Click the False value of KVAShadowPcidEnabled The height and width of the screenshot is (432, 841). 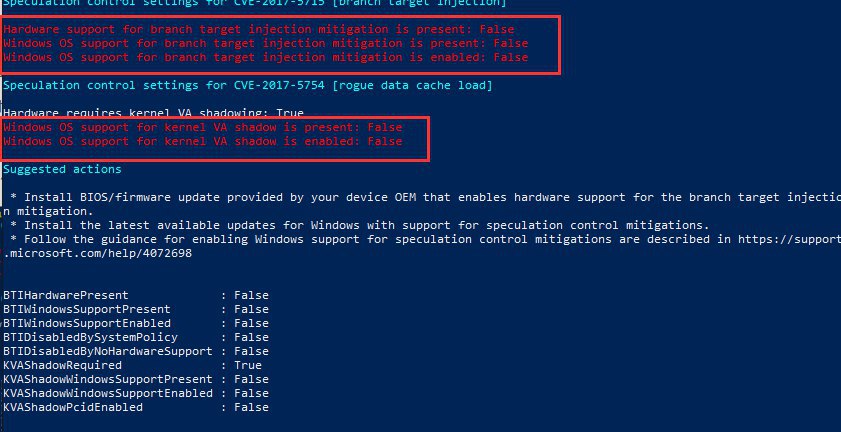pos(251,407)
